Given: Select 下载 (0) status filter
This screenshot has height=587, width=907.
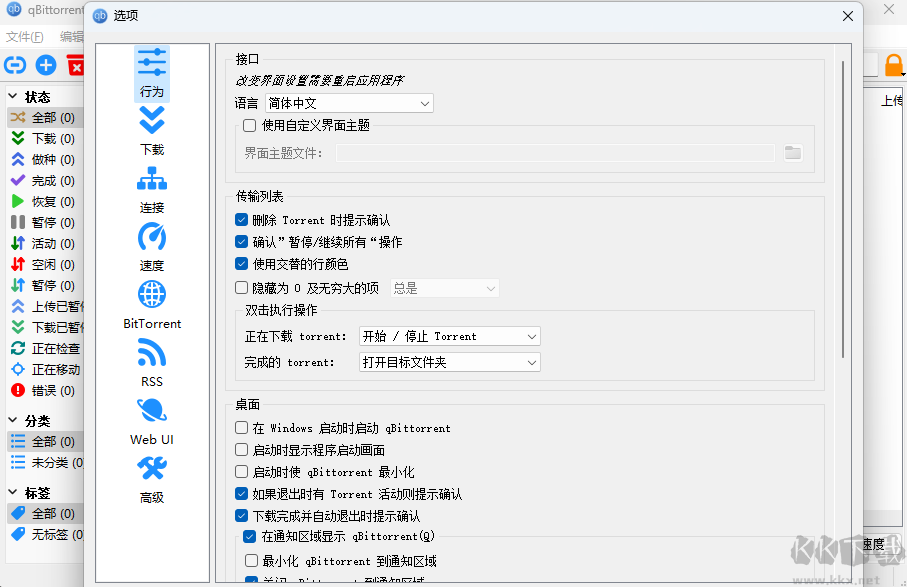Looking at the screenshot, I should click(x=45, y=138).
